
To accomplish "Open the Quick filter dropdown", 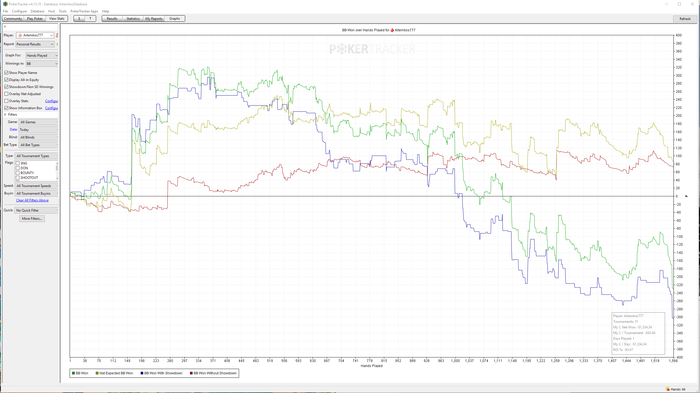I will point(37,210).
